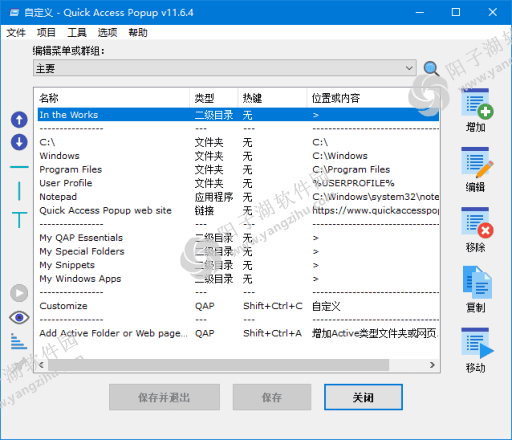The height and width of the screenshot is (440, 512).
Task: Select Quick Access Popup web site row
Action: click(238, 211)
